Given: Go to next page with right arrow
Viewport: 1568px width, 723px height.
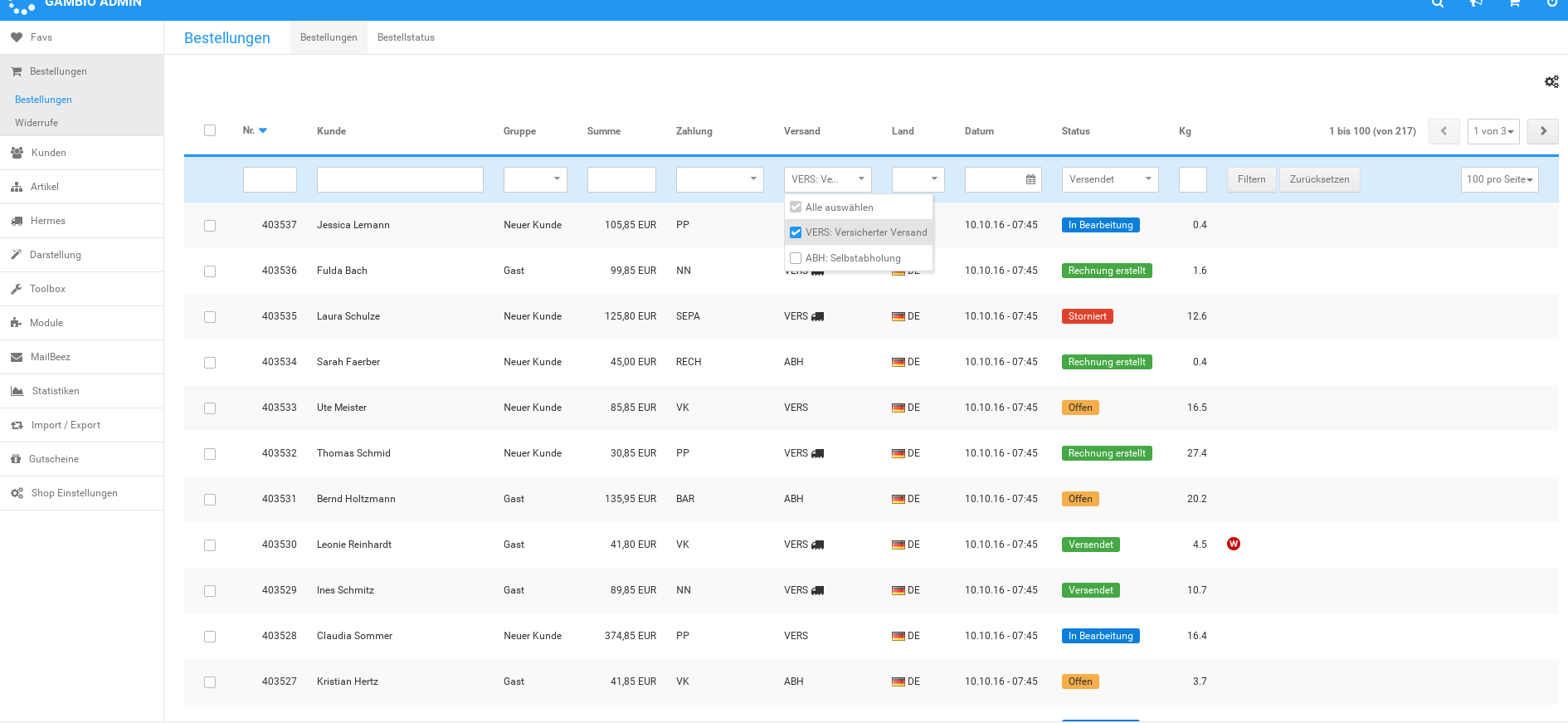Looking at the screenshot, I should pyautogui.click(x=1542, y=131).
